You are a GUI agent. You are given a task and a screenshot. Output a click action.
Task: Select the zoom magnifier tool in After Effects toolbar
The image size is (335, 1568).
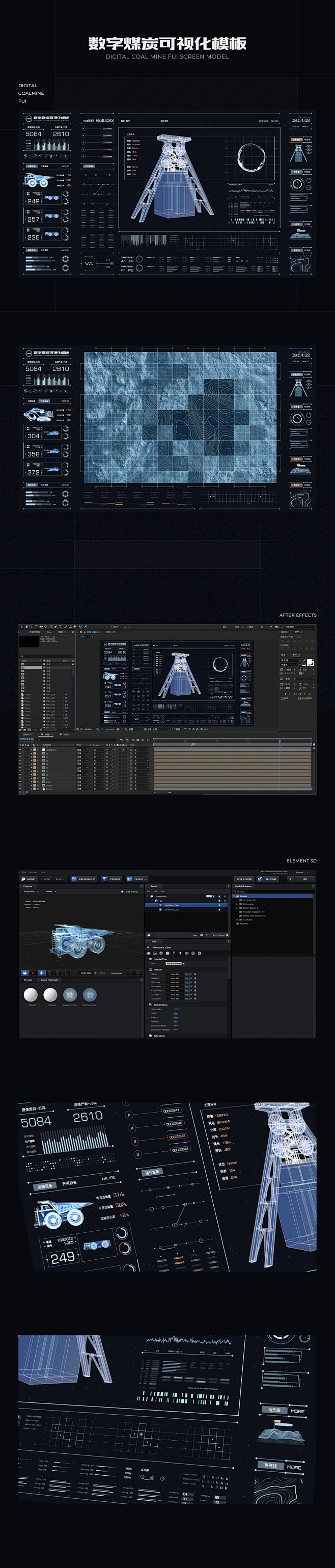[31, 626]
